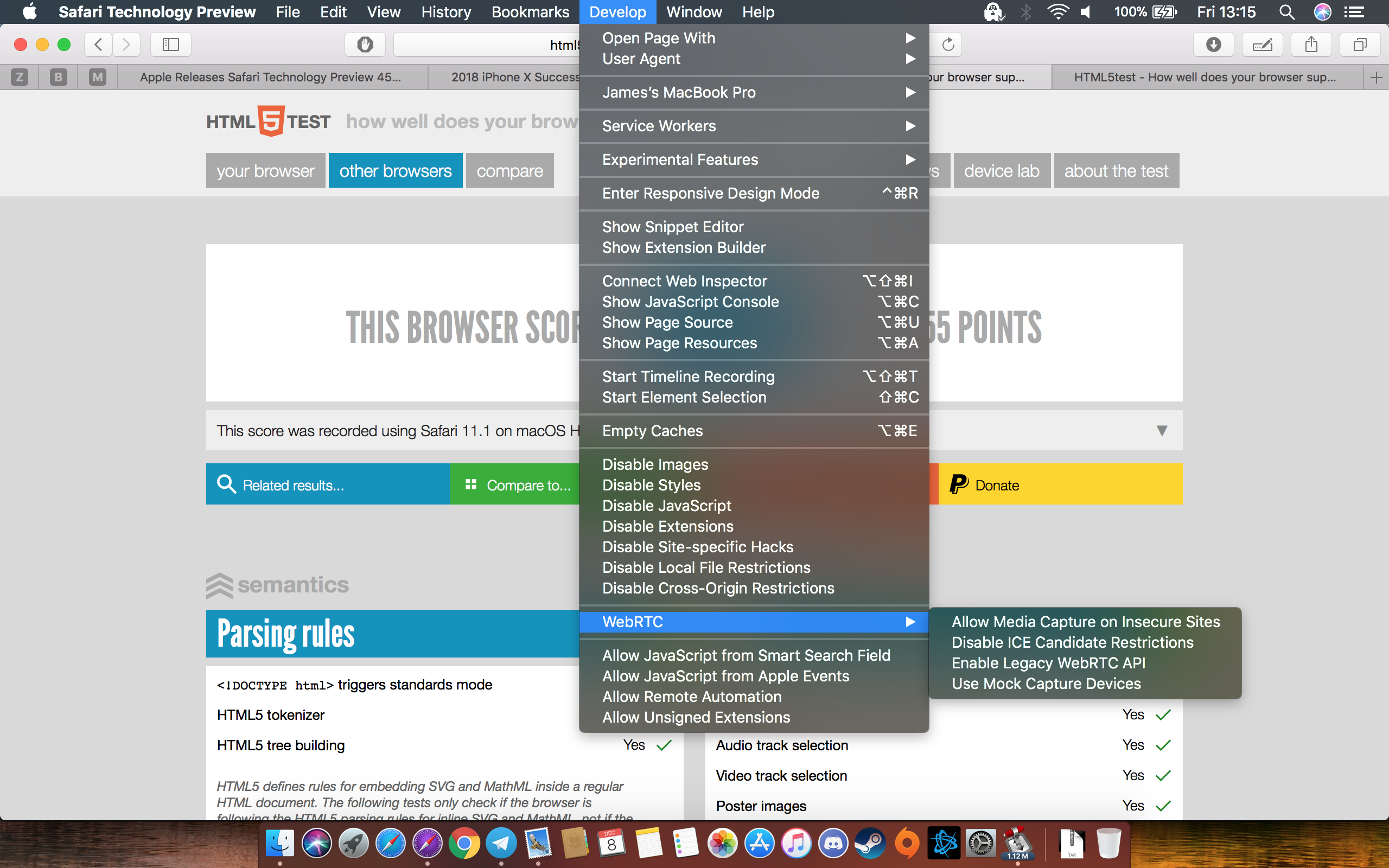This screenshot has width=1389, height=868.
Task: Switch to Apple Releases Safari Technology Preview tab
Action: point(272,77)
